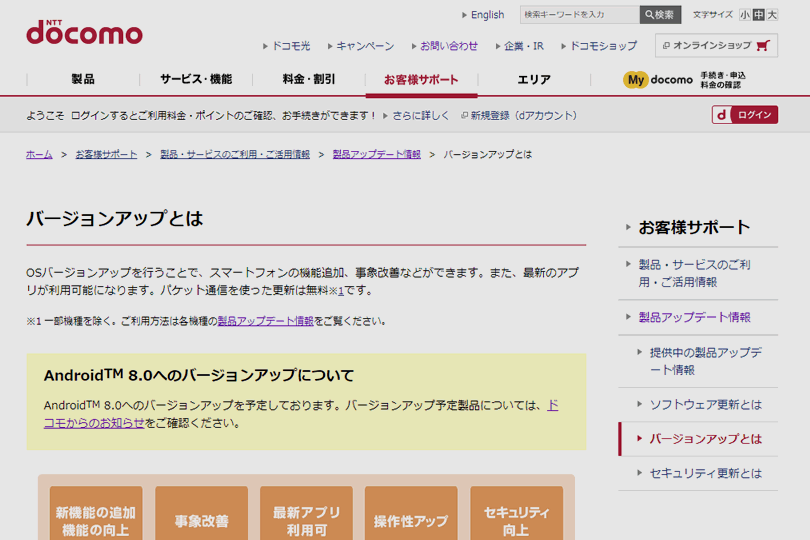The image size is (810, 540).
Task: Click the 新機能の追加 機能の向上 tile
Action: [96, 513]
